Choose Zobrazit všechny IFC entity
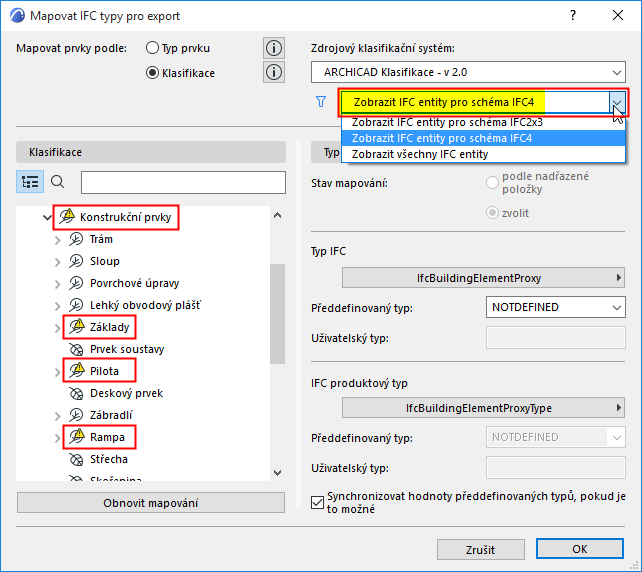The image size is (642, 572). [x=483, y=154]
